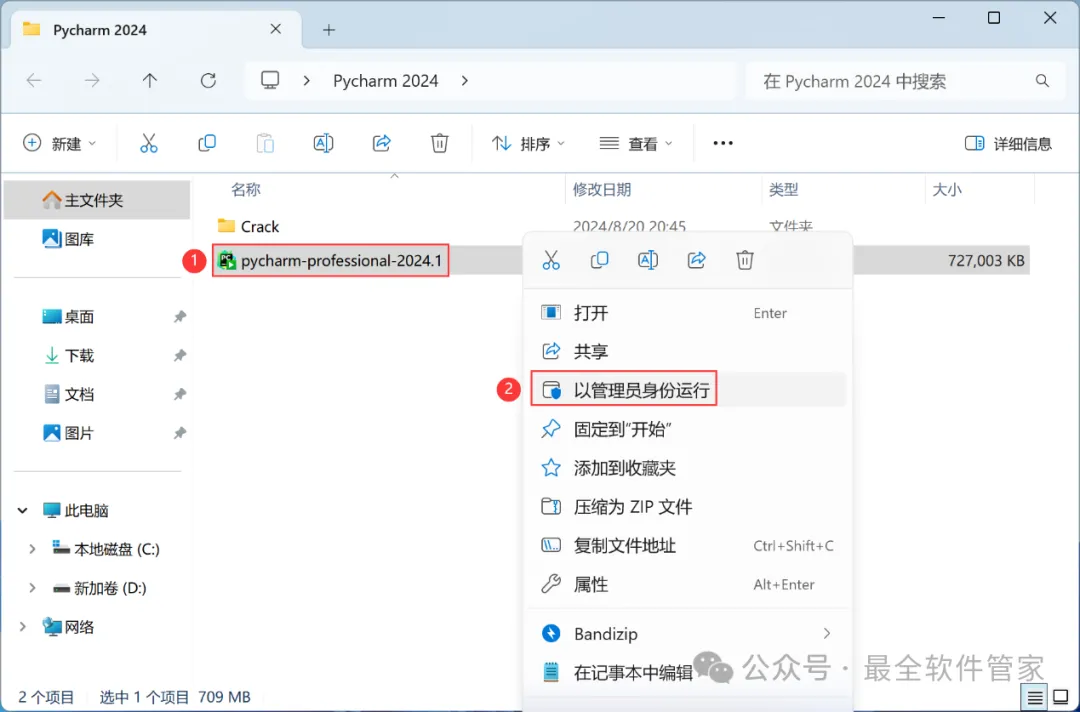Choose 添加到收藏夹 in the context menu
Image resolution: width=1080 pixels, height=712 pixels.
(x=689, y=468)
